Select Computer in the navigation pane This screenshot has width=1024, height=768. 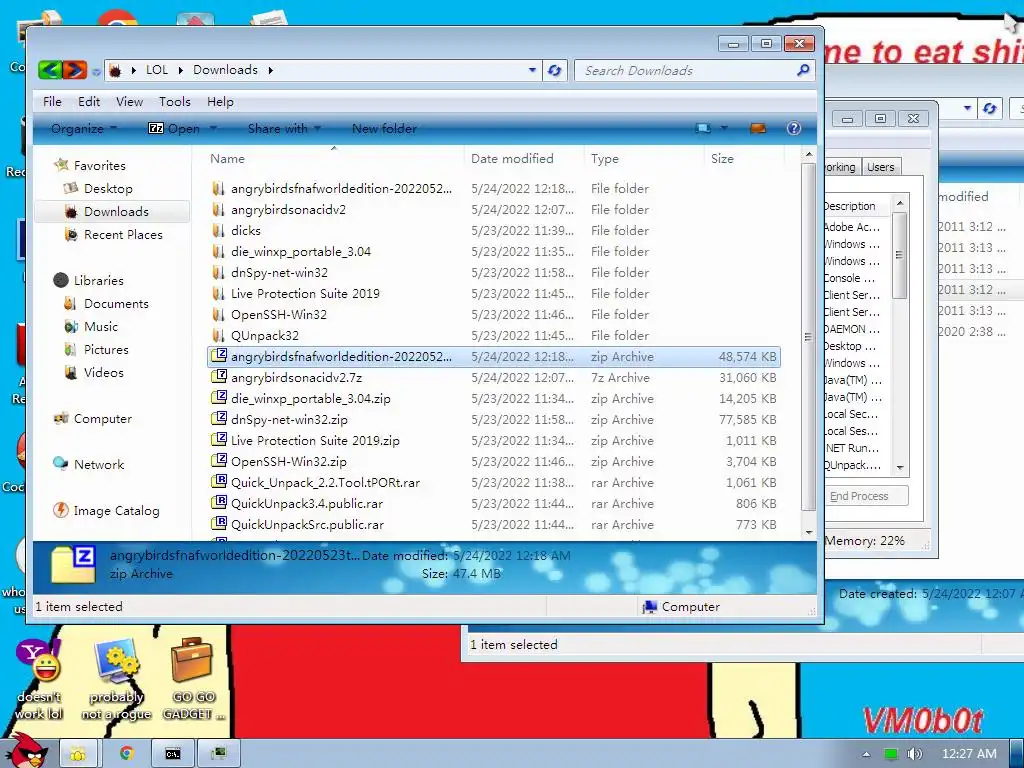pyautogui.click(x=103, y=419)
